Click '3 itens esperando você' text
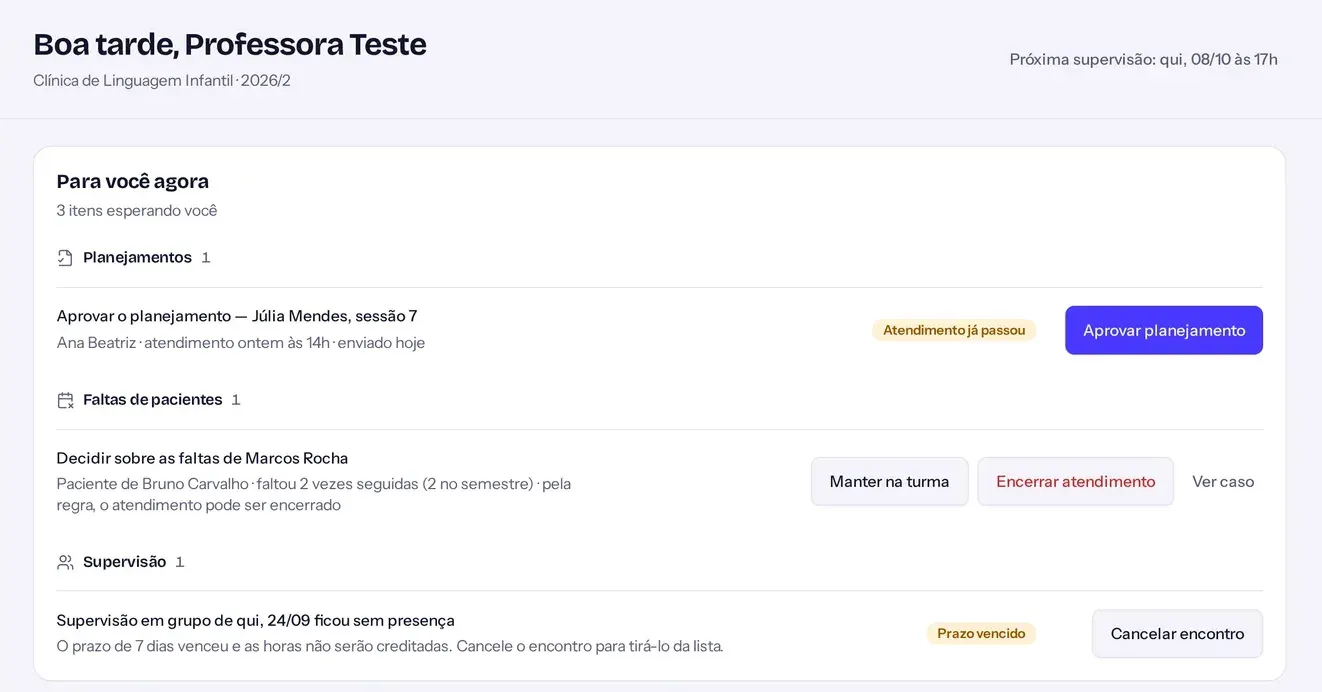Image resolution: width=1322 pixels, height=692 pixels. [137, 210]
